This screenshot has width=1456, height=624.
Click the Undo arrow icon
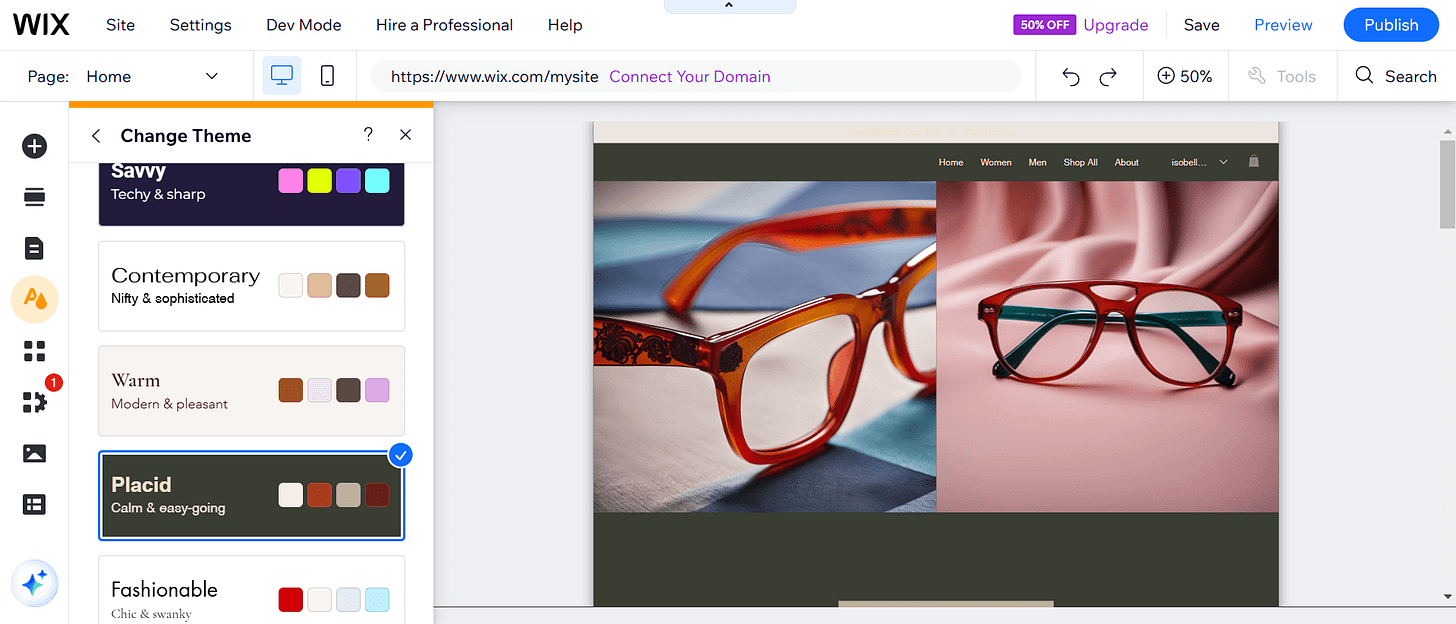click(x=1070, y=76)
